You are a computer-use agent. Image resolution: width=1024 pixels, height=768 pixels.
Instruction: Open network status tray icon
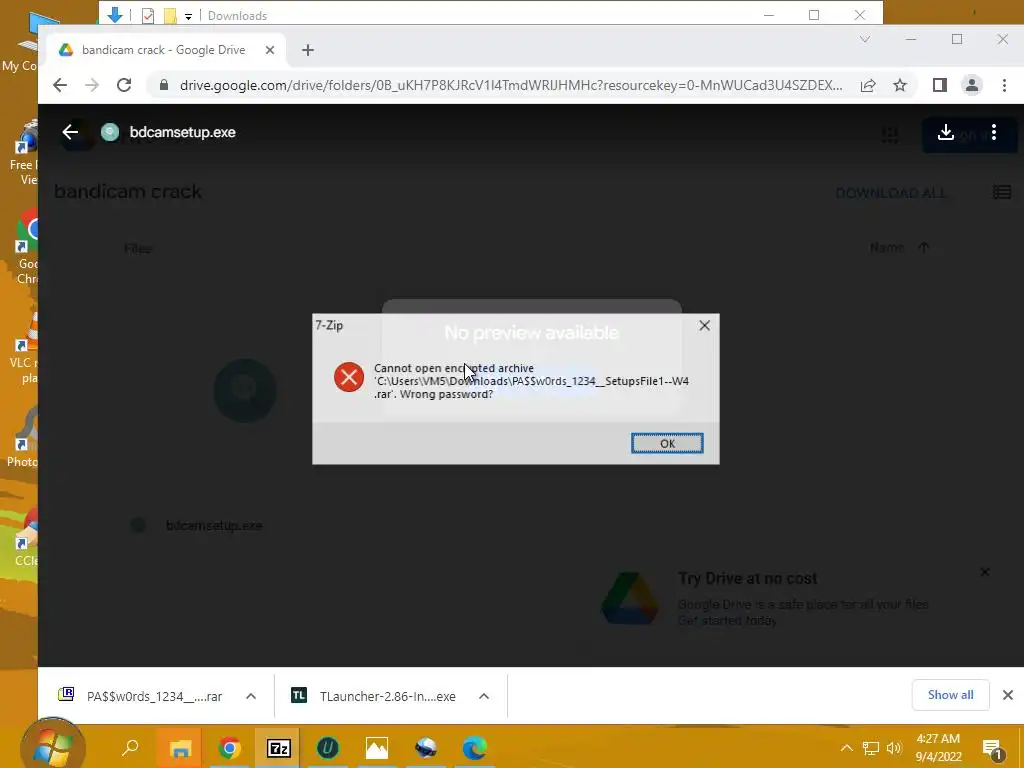coord(871,748)
